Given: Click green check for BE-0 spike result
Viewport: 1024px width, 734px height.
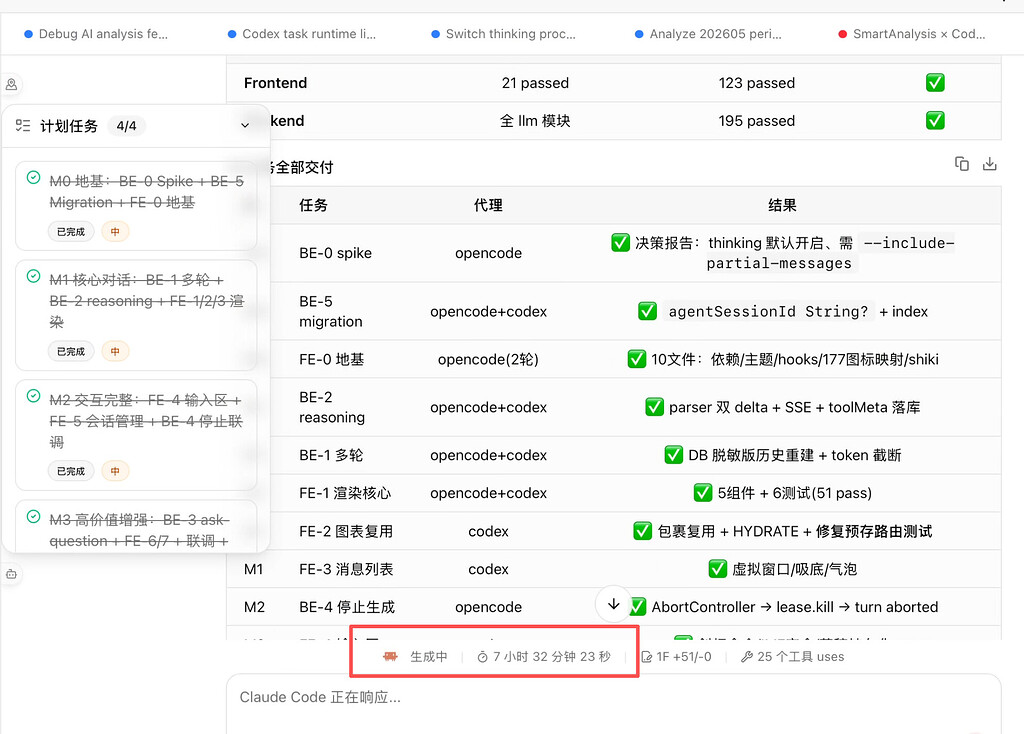Looking at the screenshot, I should 620,242.
